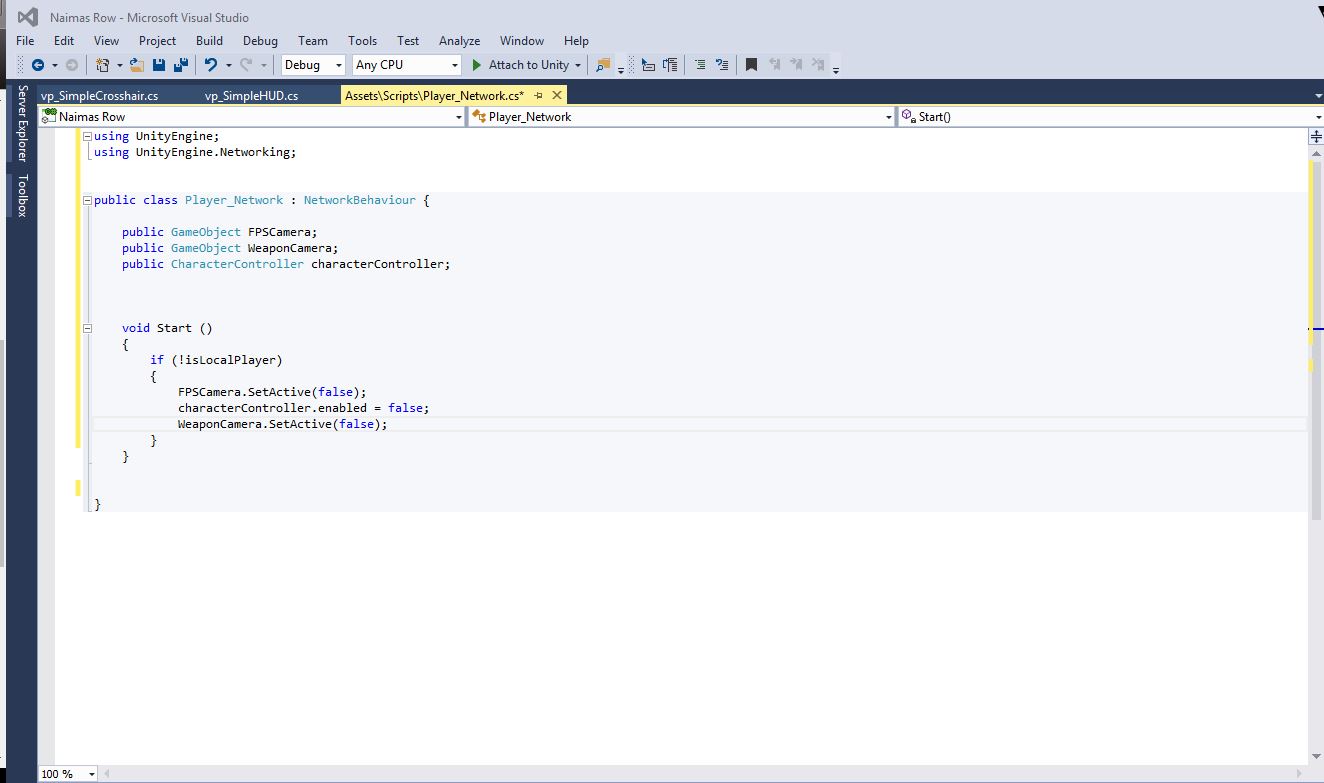Collapse the Player_Network class block
1324x783 pixels.
(87, 200)
